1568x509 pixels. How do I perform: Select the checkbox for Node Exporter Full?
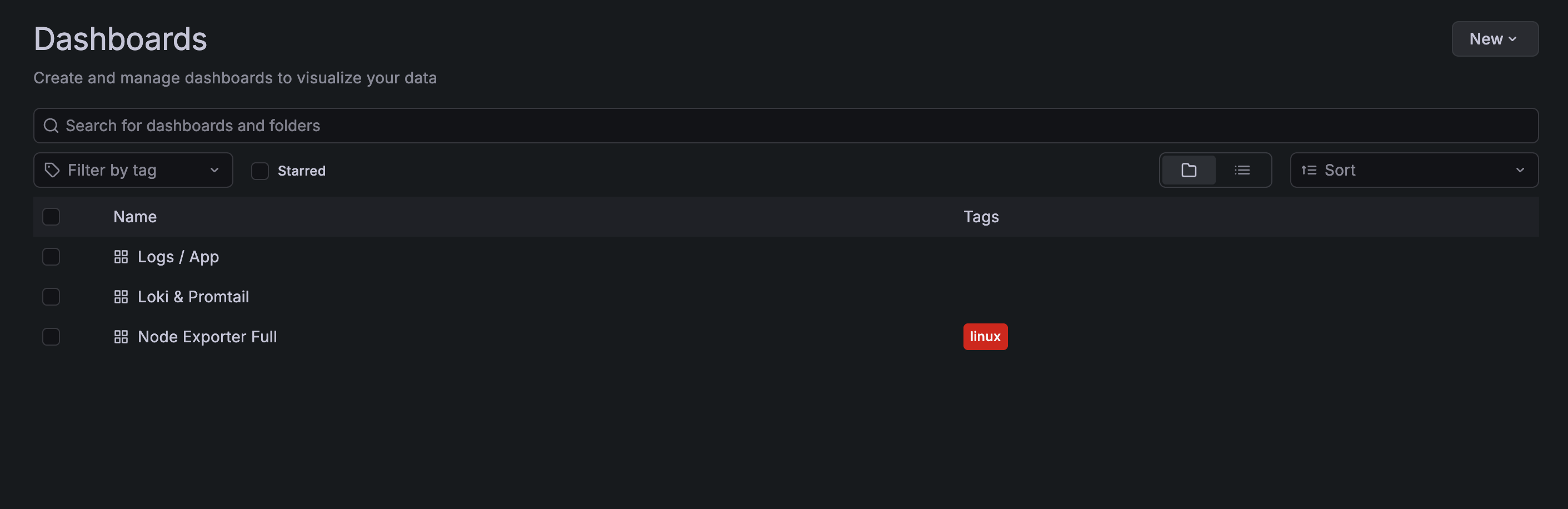tap(51, 336)
